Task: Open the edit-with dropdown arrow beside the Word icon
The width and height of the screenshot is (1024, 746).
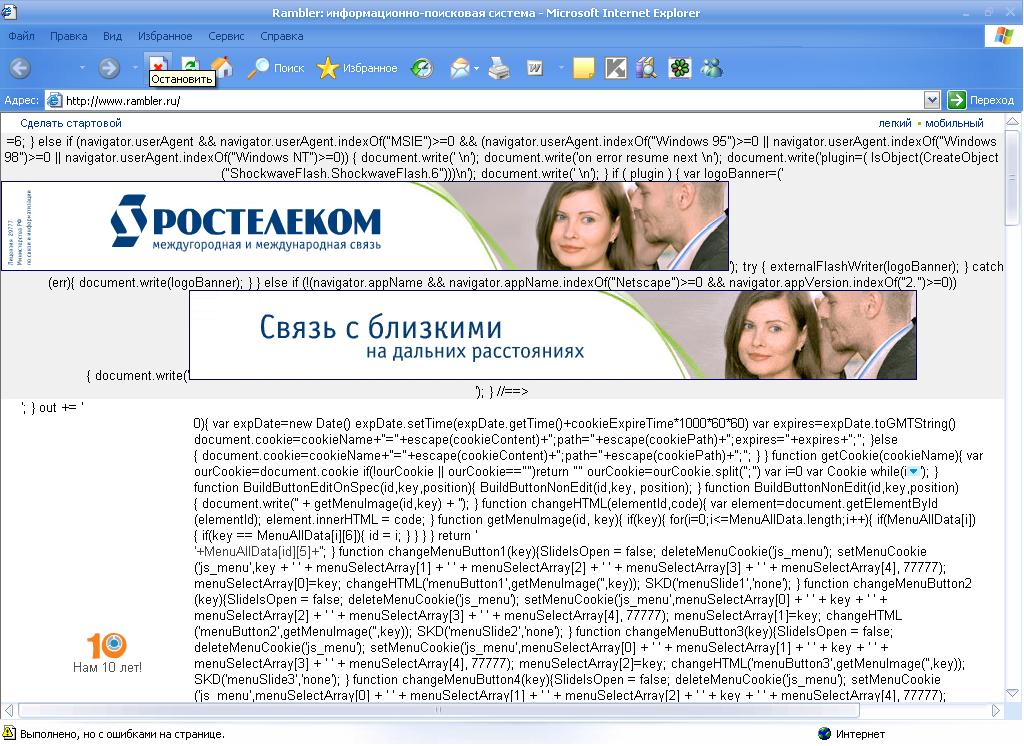Action: coord(561,68)
